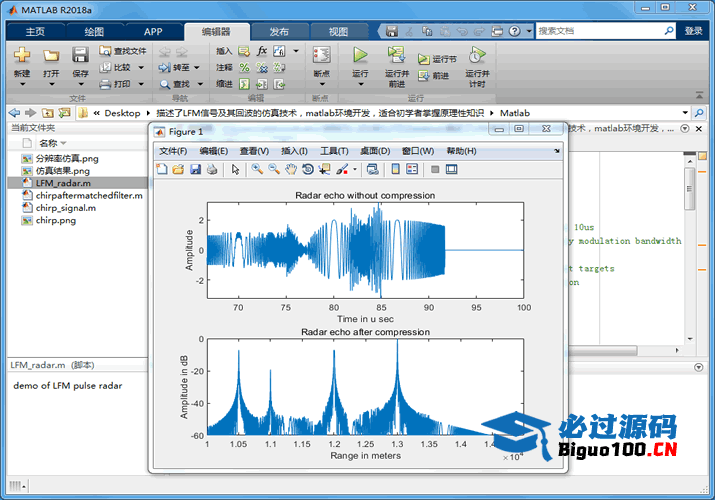Open a file with the 打开 folder icon
The height and width of the screenshot is (500, 715).
coord(51,56)
